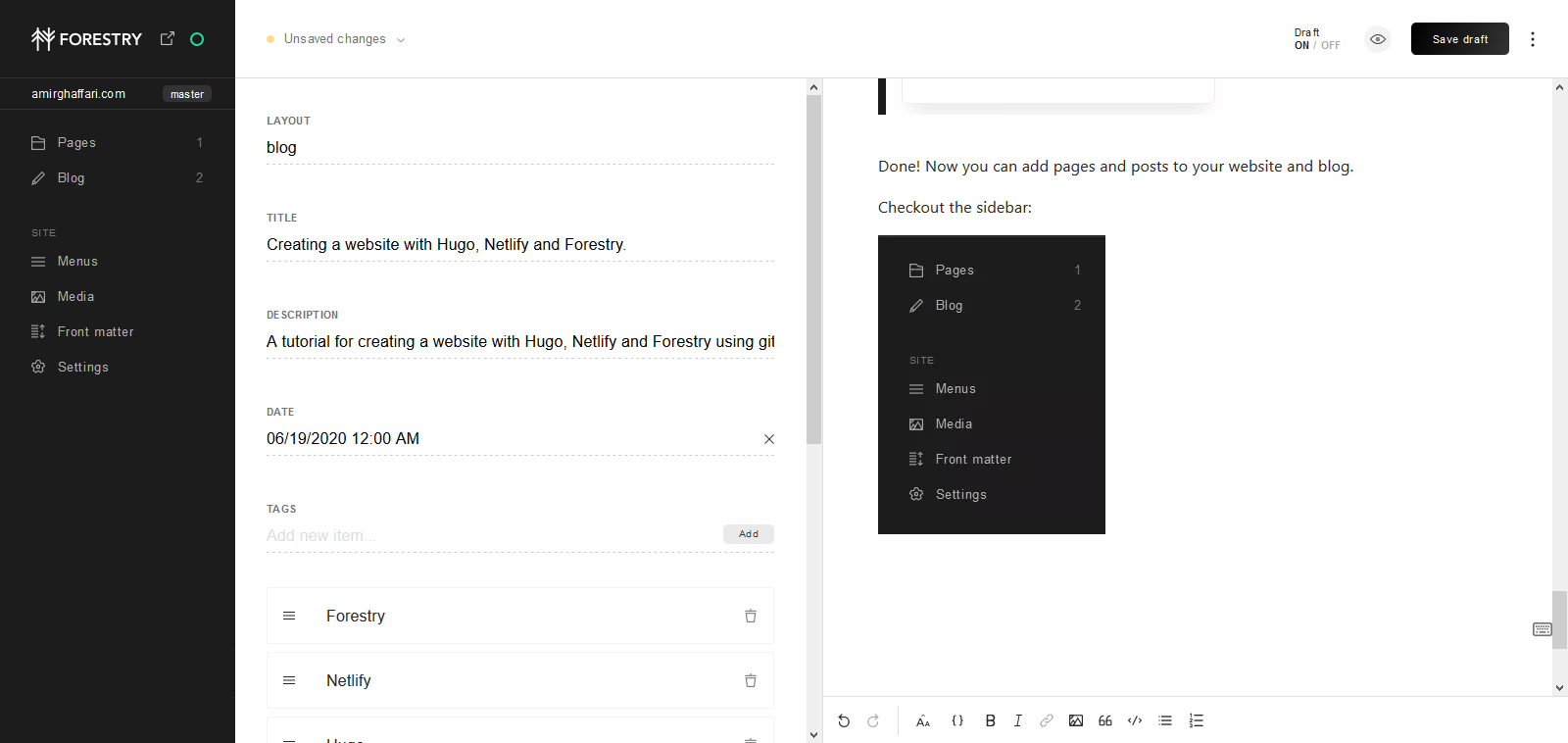Click the editor scrollbar thumb
Image resolution: width=1568 pixels, height=743 pixels.
(x=1559, y=619)
